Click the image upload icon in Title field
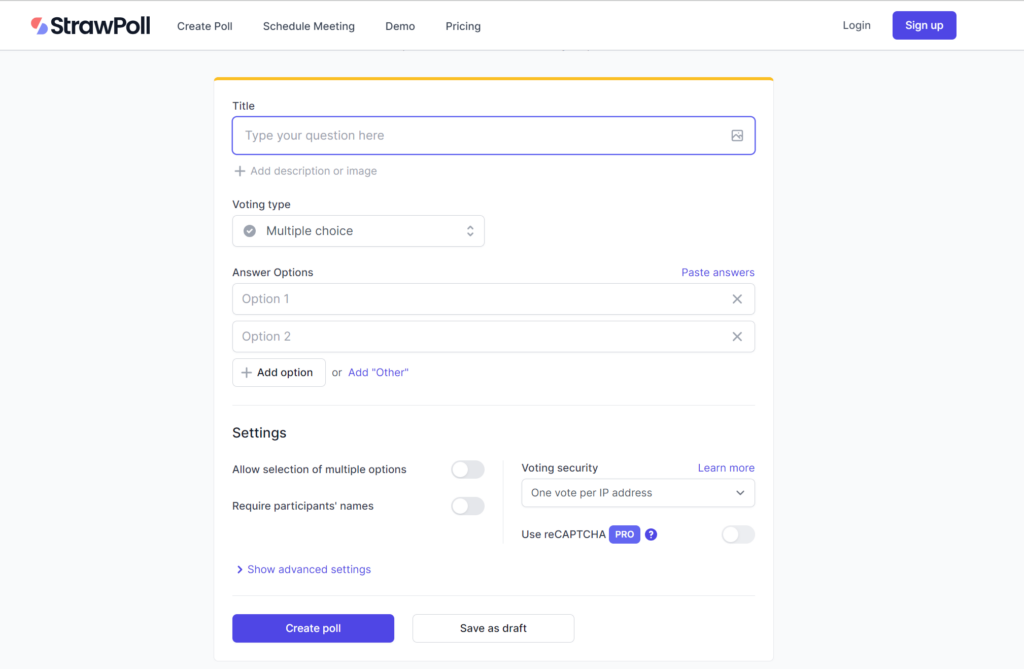Screen dimensions: 1024x669 click(737, 136)
